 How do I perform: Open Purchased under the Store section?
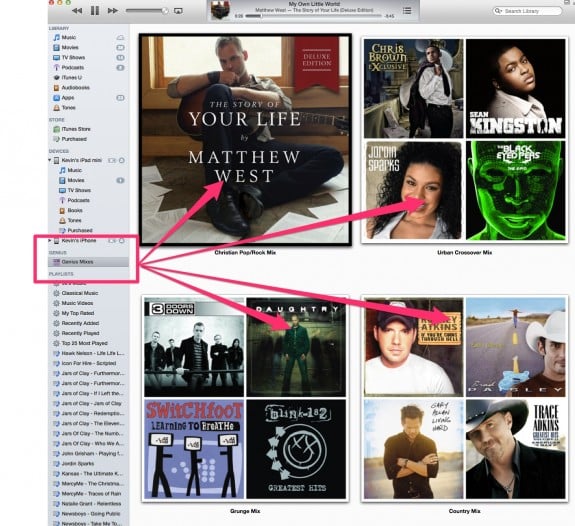click(74, 139)
